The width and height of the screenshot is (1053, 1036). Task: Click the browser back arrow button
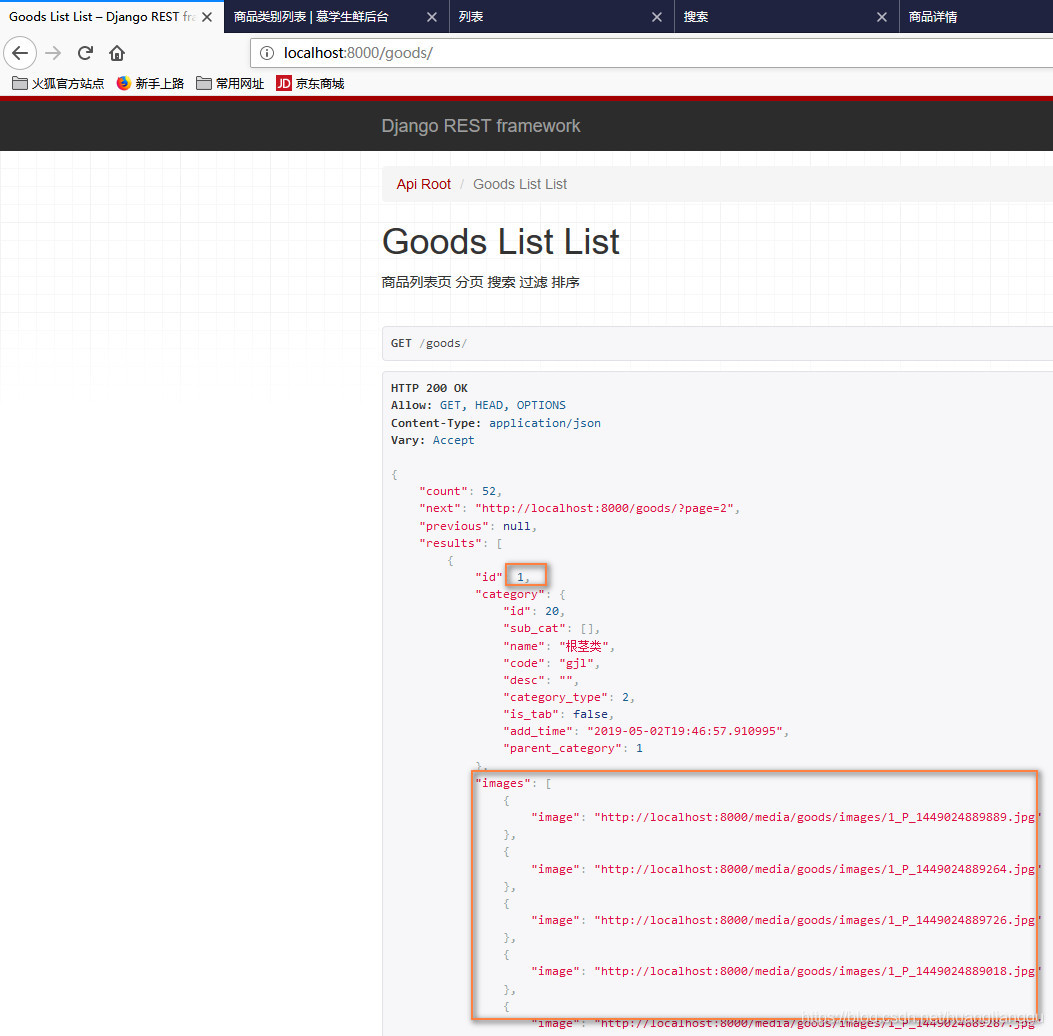pos(20,53)
